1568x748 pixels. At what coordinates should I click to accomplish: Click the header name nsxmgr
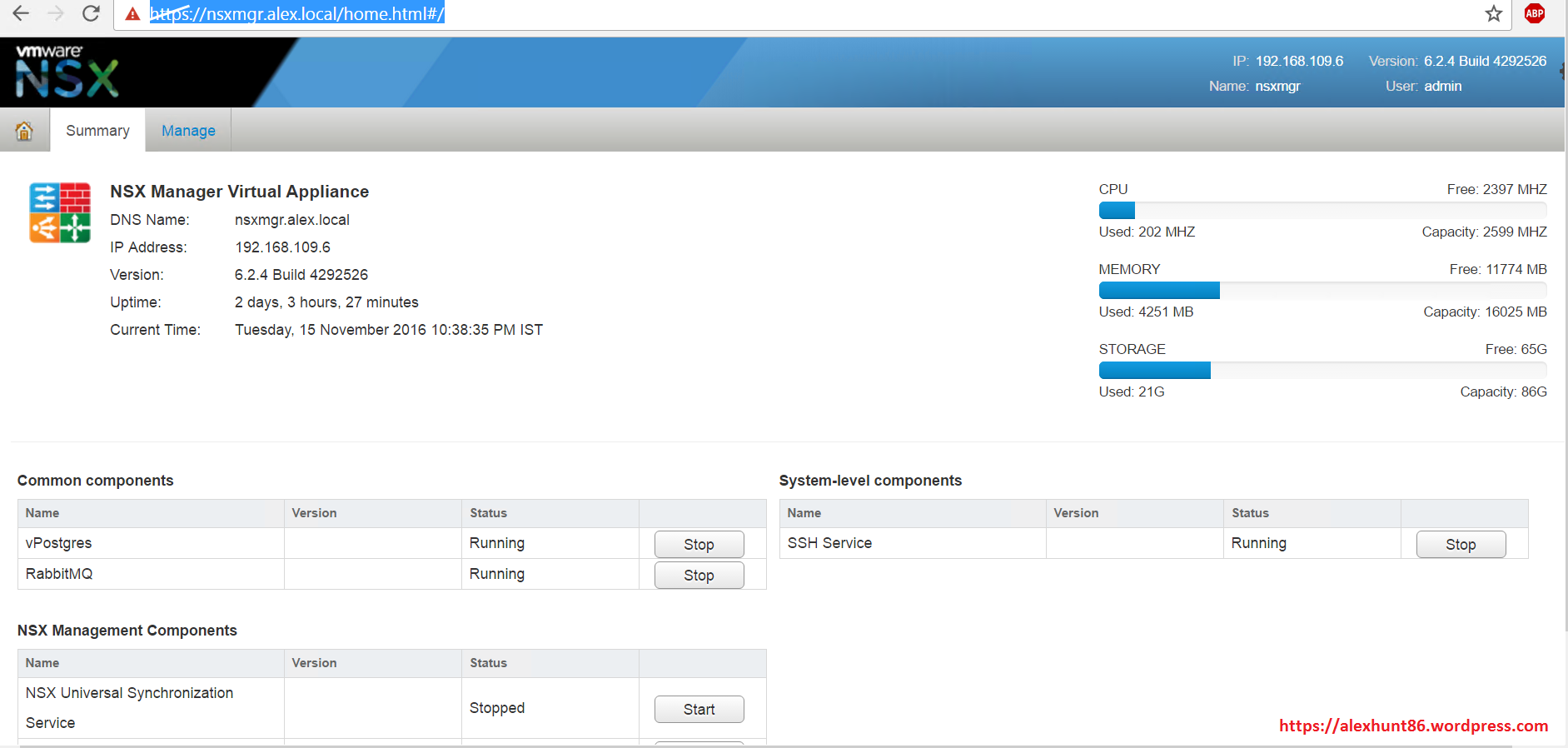click(1277, 86)
